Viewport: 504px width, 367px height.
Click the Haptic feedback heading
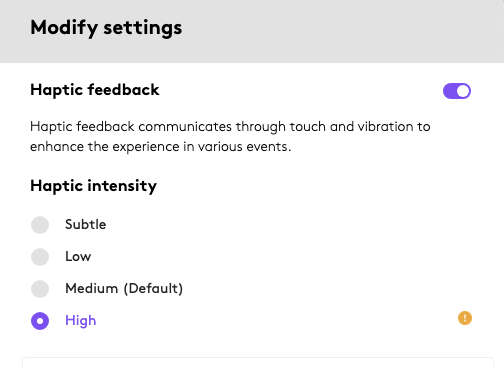pyautogui.click(x=95, y=90)
